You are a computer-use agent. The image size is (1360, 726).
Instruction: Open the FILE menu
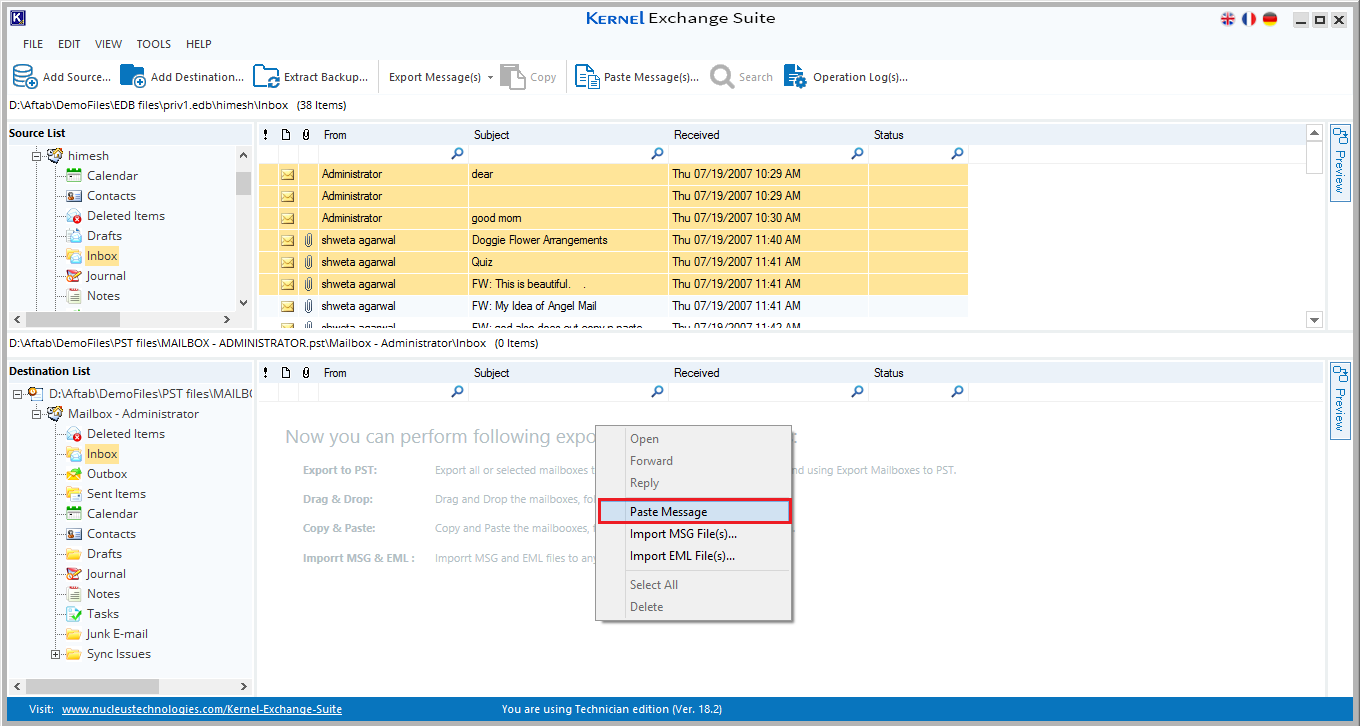coord(33,44)
